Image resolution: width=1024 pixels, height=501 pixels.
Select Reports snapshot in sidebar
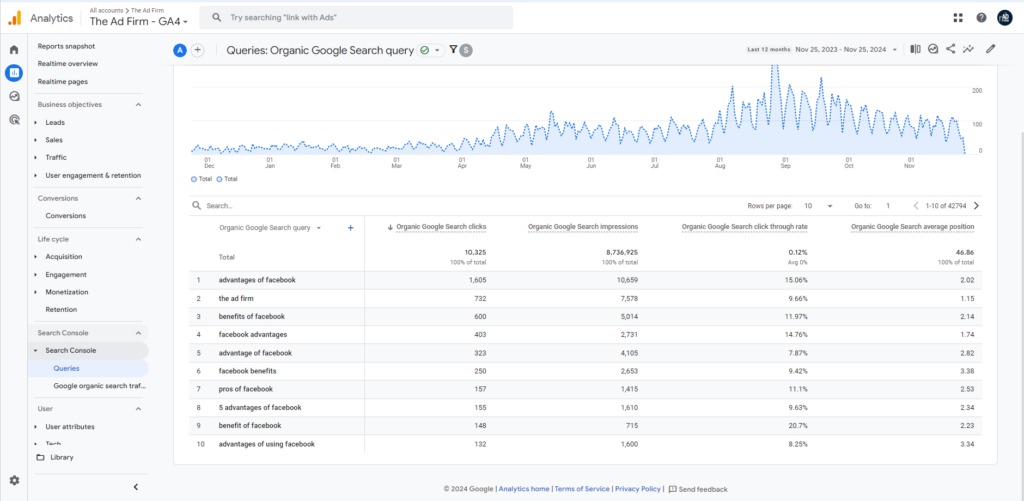click(66, 46)
